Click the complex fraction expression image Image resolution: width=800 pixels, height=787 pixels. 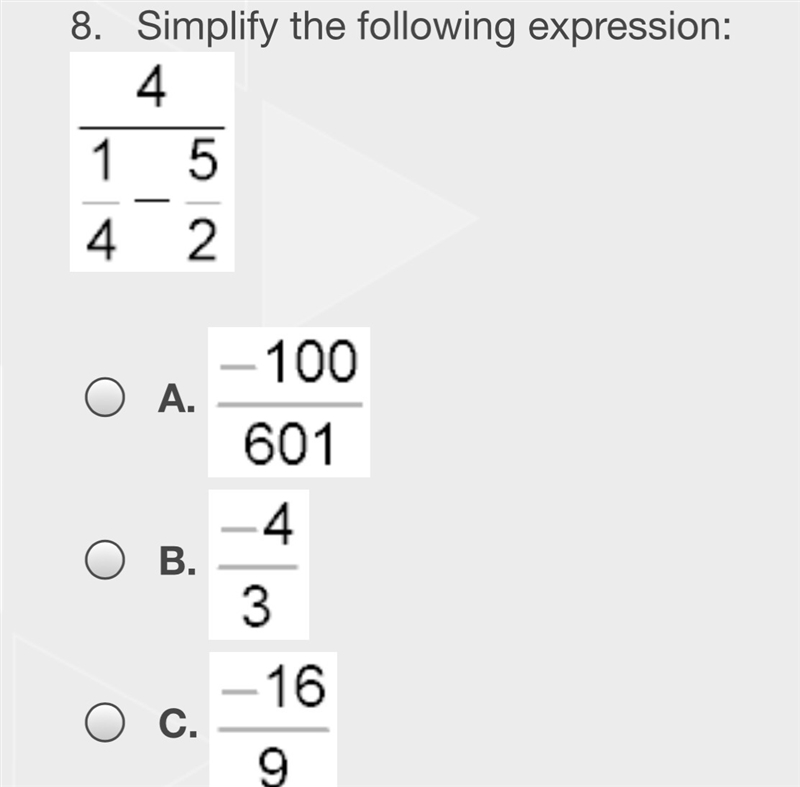point(152,162)
